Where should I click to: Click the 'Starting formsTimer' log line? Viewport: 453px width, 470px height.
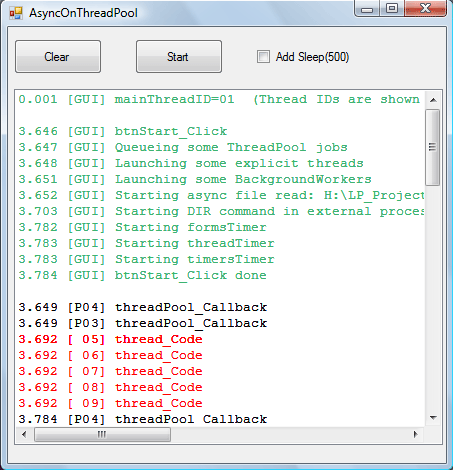[142, 227]
